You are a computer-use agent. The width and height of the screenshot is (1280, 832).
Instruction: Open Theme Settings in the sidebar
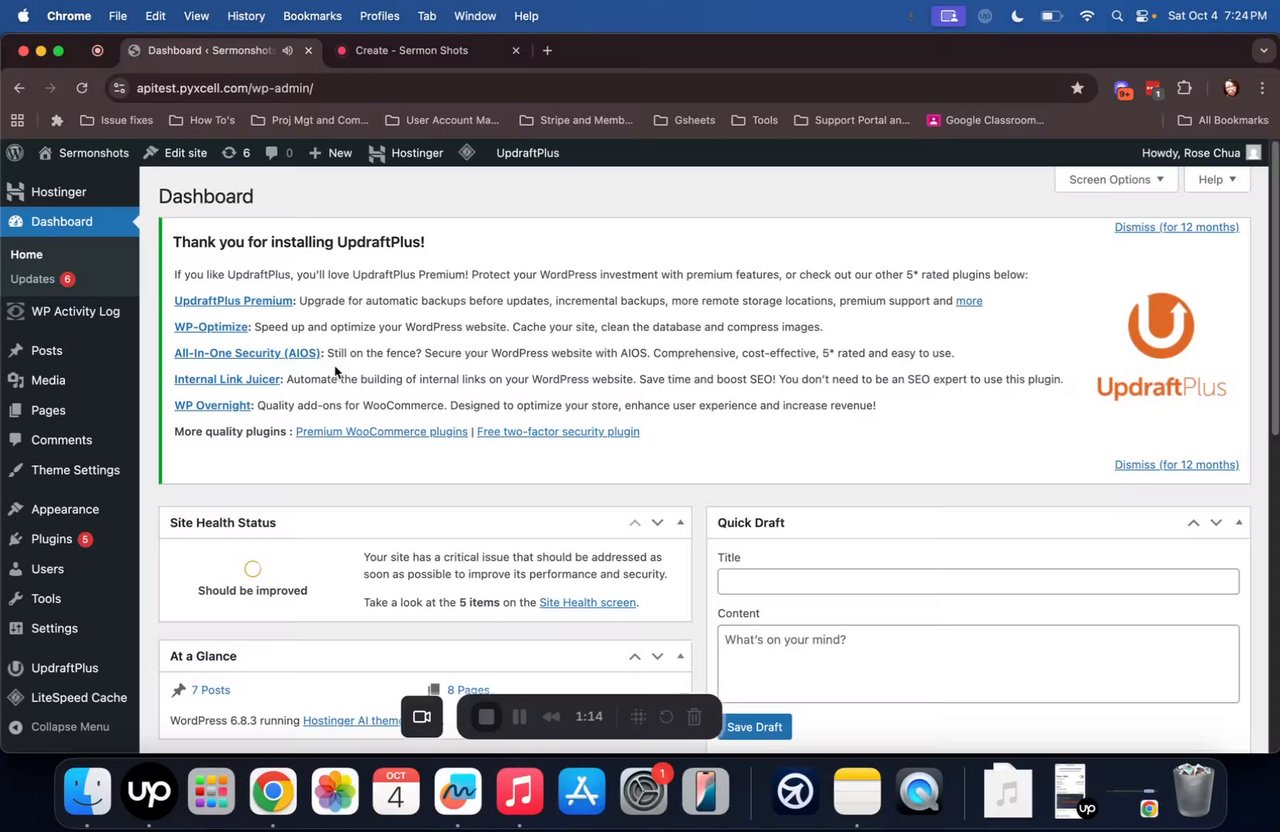coord(70,470)
